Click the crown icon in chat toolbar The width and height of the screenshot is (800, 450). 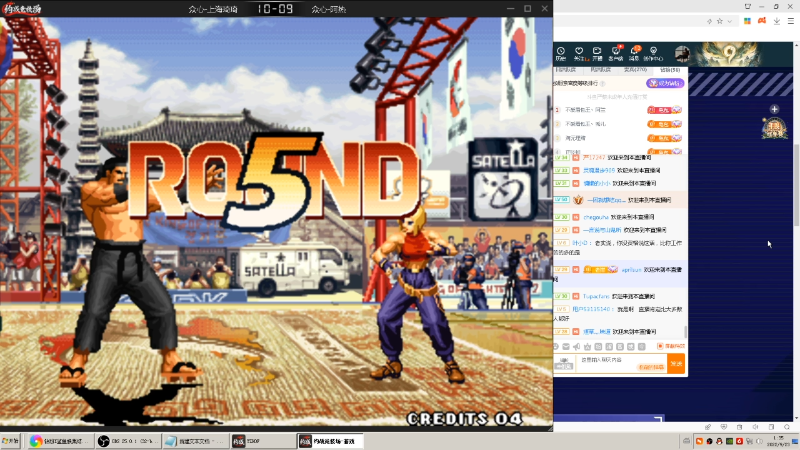tap(587, 347)
